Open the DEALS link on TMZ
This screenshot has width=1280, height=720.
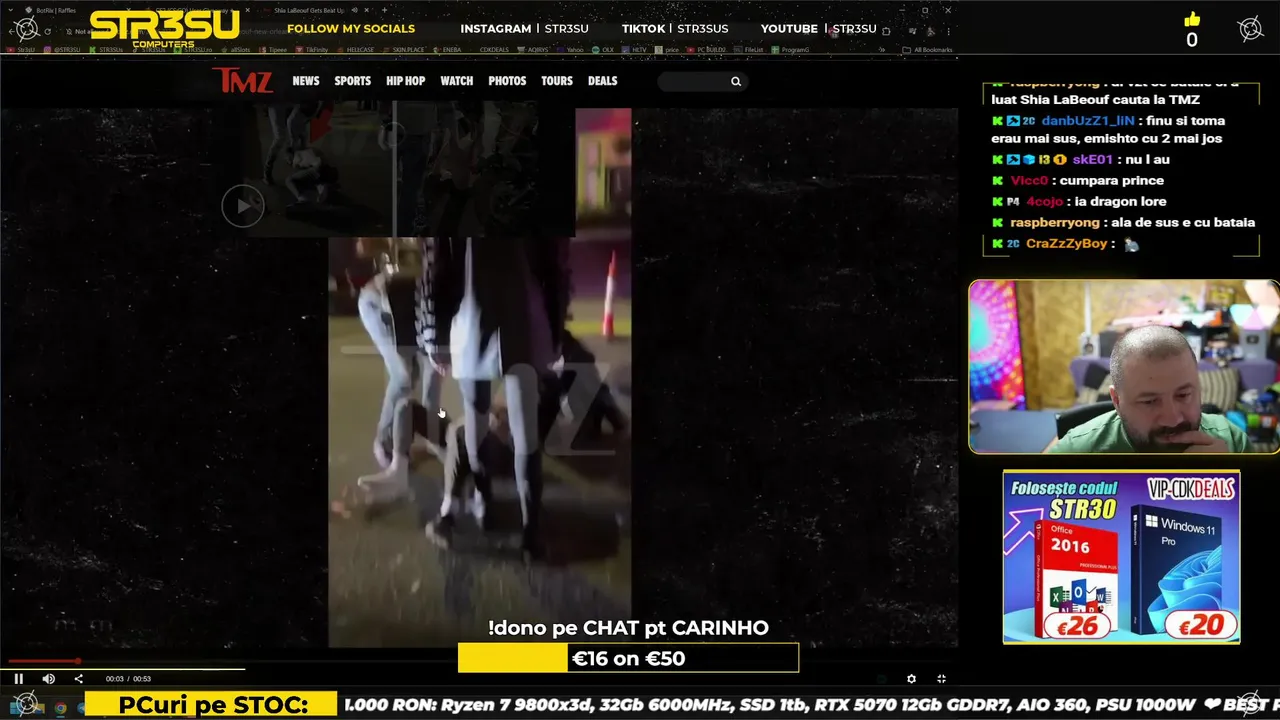[x=603, y=81]
